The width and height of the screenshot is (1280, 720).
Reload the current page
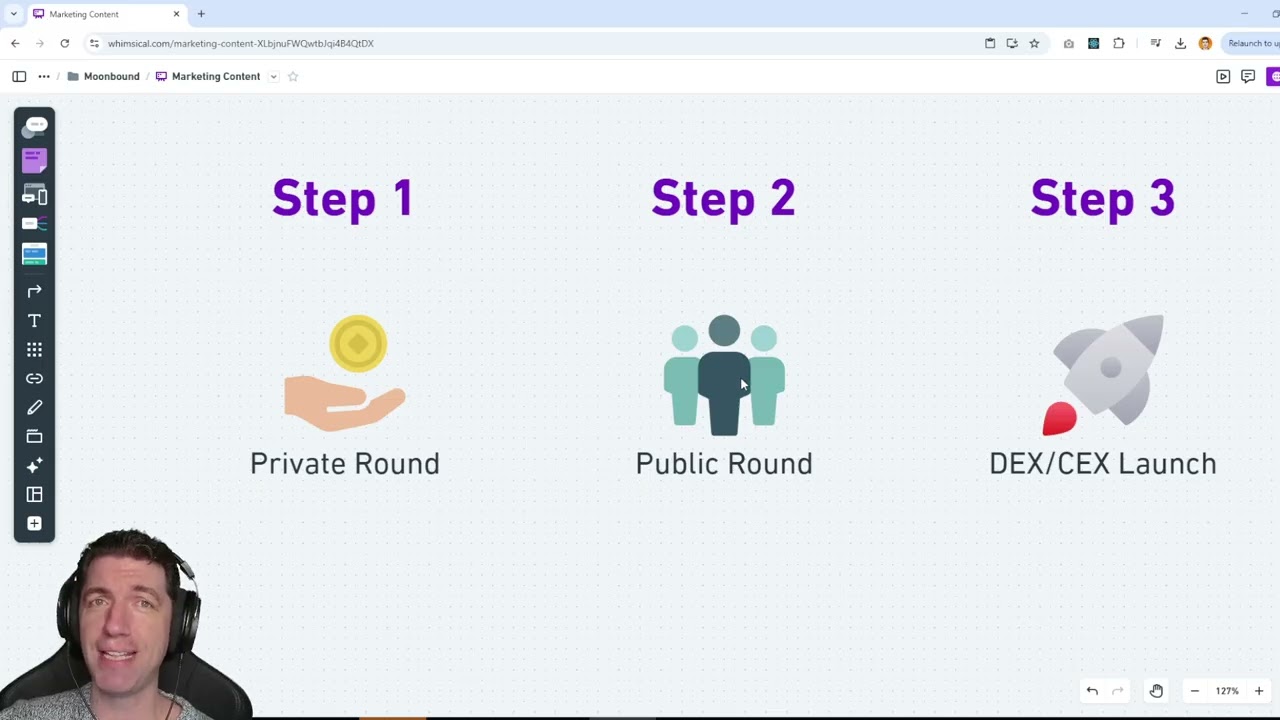coord(65,43)
